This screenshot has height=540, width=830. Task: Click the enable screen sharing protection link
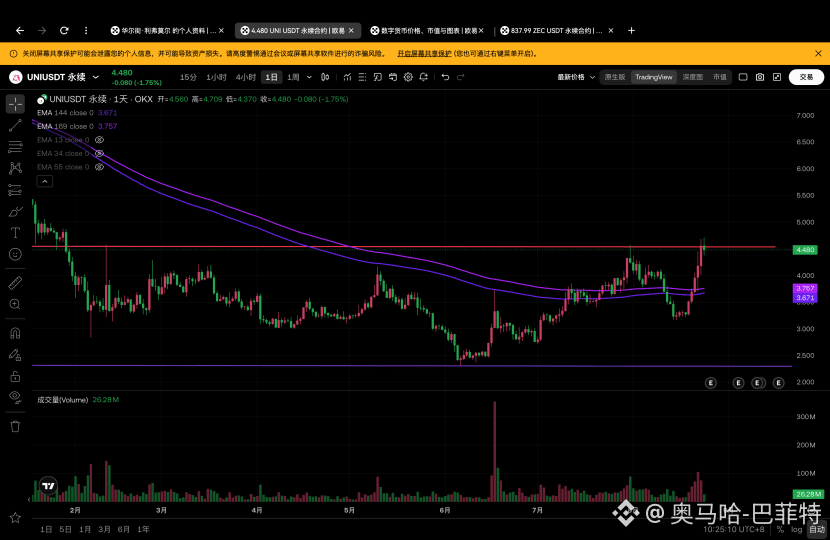tap(425, 53)
